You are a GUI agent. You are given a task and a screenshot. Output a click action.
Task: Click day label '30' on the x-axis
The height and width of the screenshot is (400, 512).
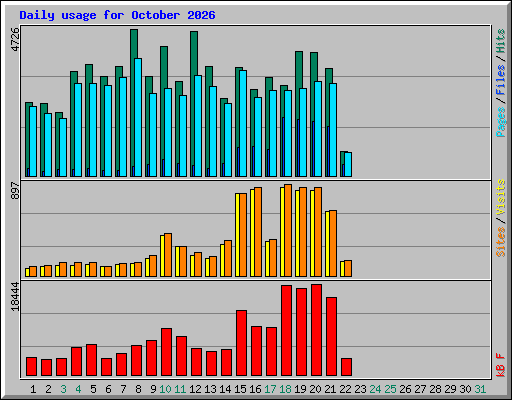coord(465,389)
